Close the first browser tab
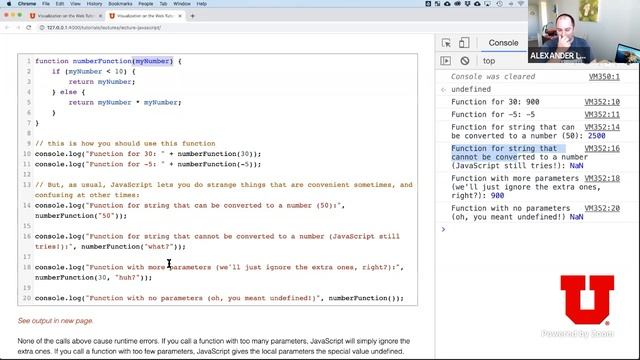640x360 pixels. [x=100, y=16]
